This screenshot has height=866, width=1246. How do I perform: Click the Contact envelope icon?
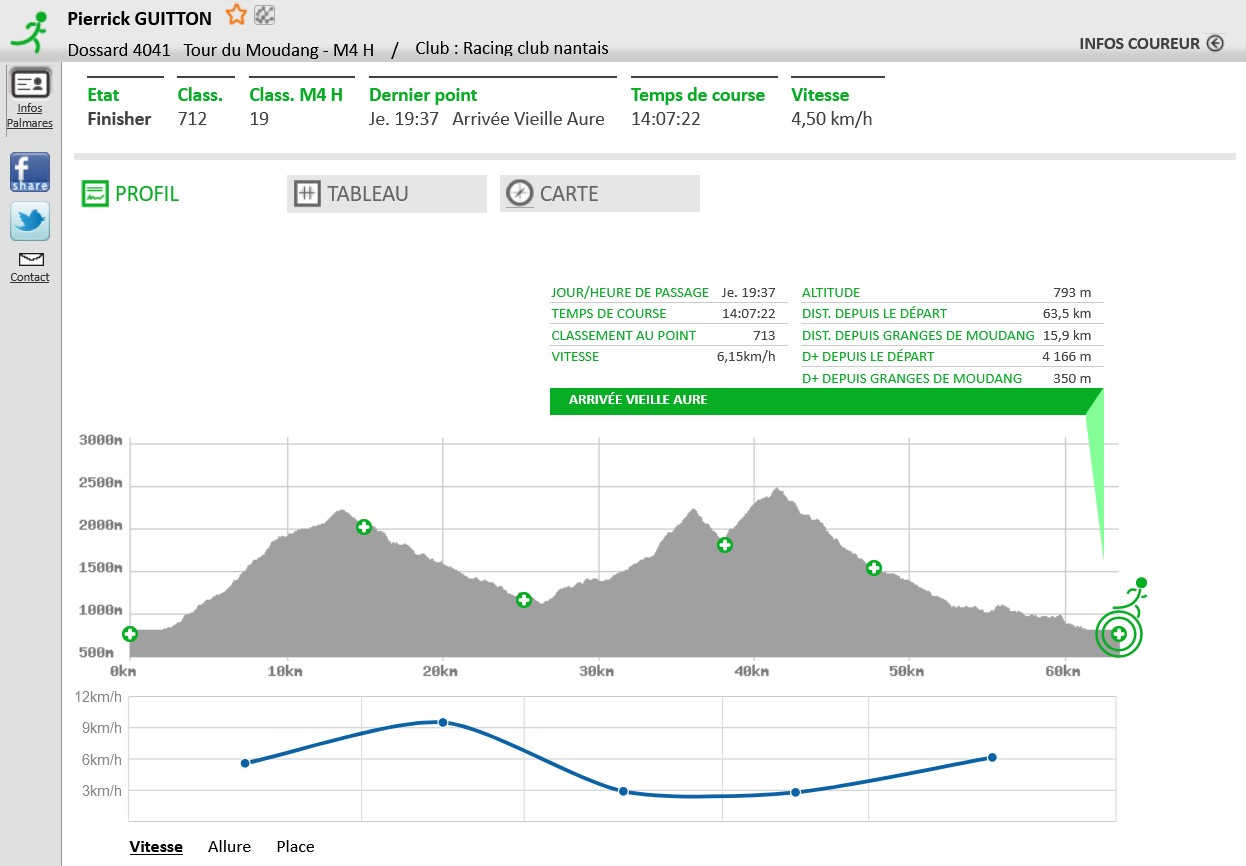tap(30, 260)
